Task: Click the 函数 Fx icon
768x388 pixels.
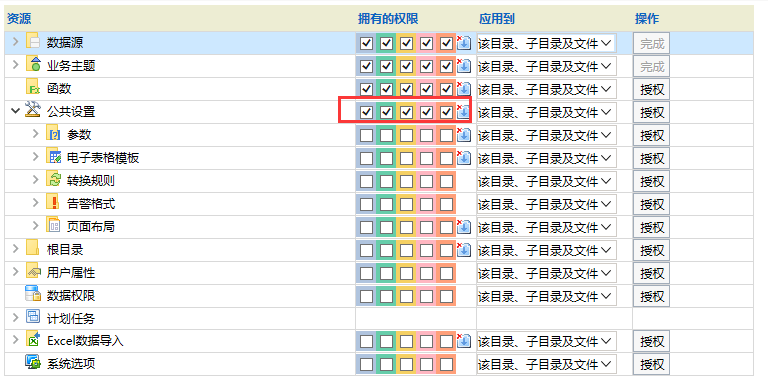Action: point(33,87)
